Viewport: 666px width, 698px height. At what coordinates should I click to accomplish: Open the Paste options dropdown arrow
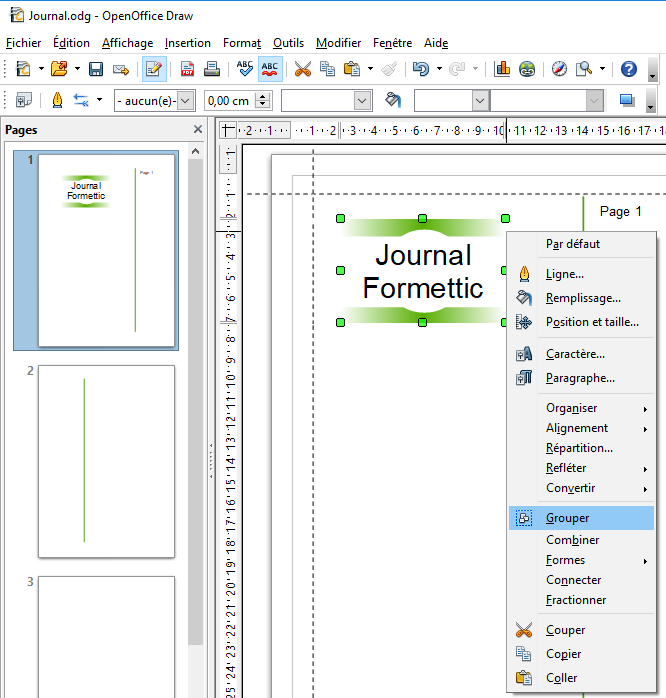coord(370,69)
